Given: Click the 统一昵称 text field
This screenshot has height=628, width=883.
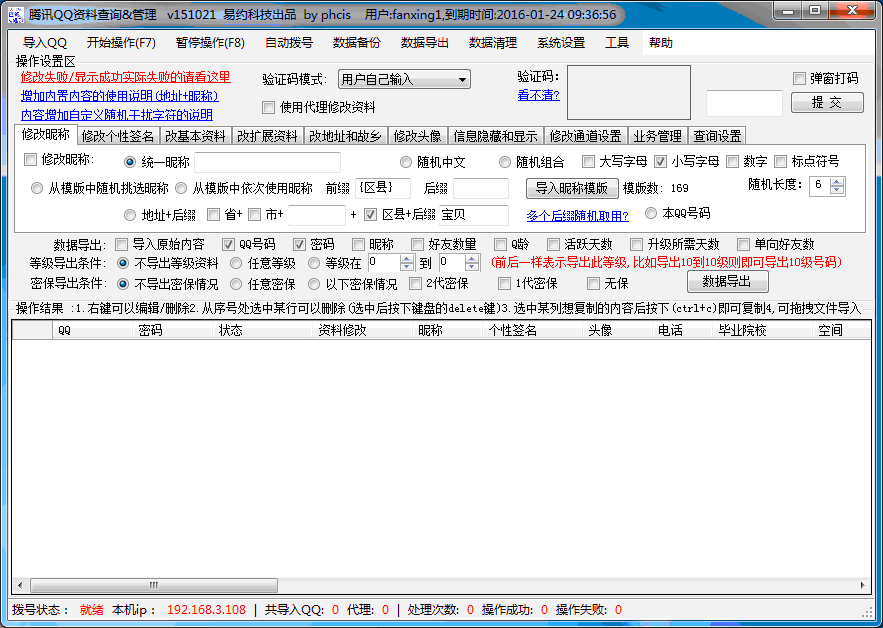Looking at the screenshot, I should point(267,162).
